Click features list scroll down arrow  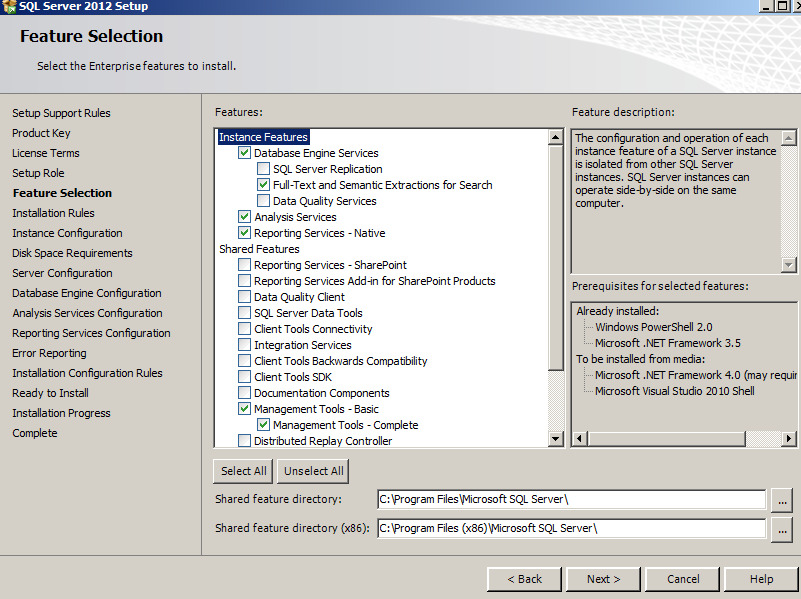555,439
